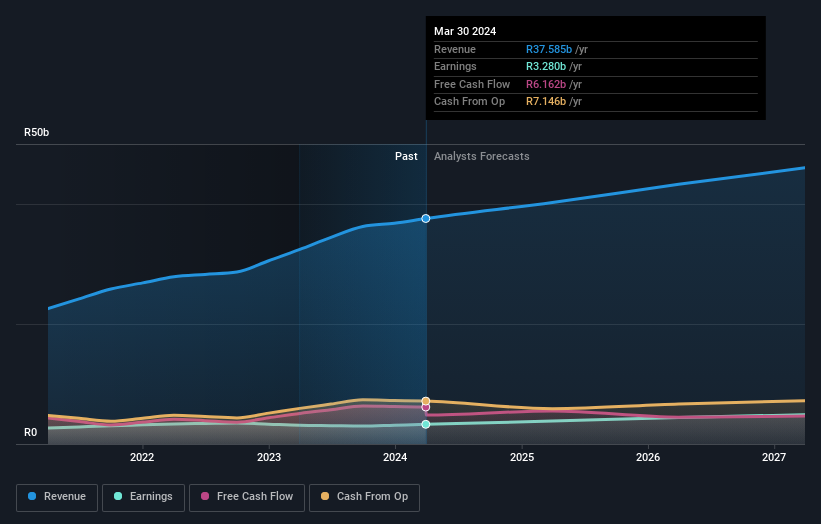Toggle the Cash From Op legend button
The image size is (821, 524).
[364, 497]
